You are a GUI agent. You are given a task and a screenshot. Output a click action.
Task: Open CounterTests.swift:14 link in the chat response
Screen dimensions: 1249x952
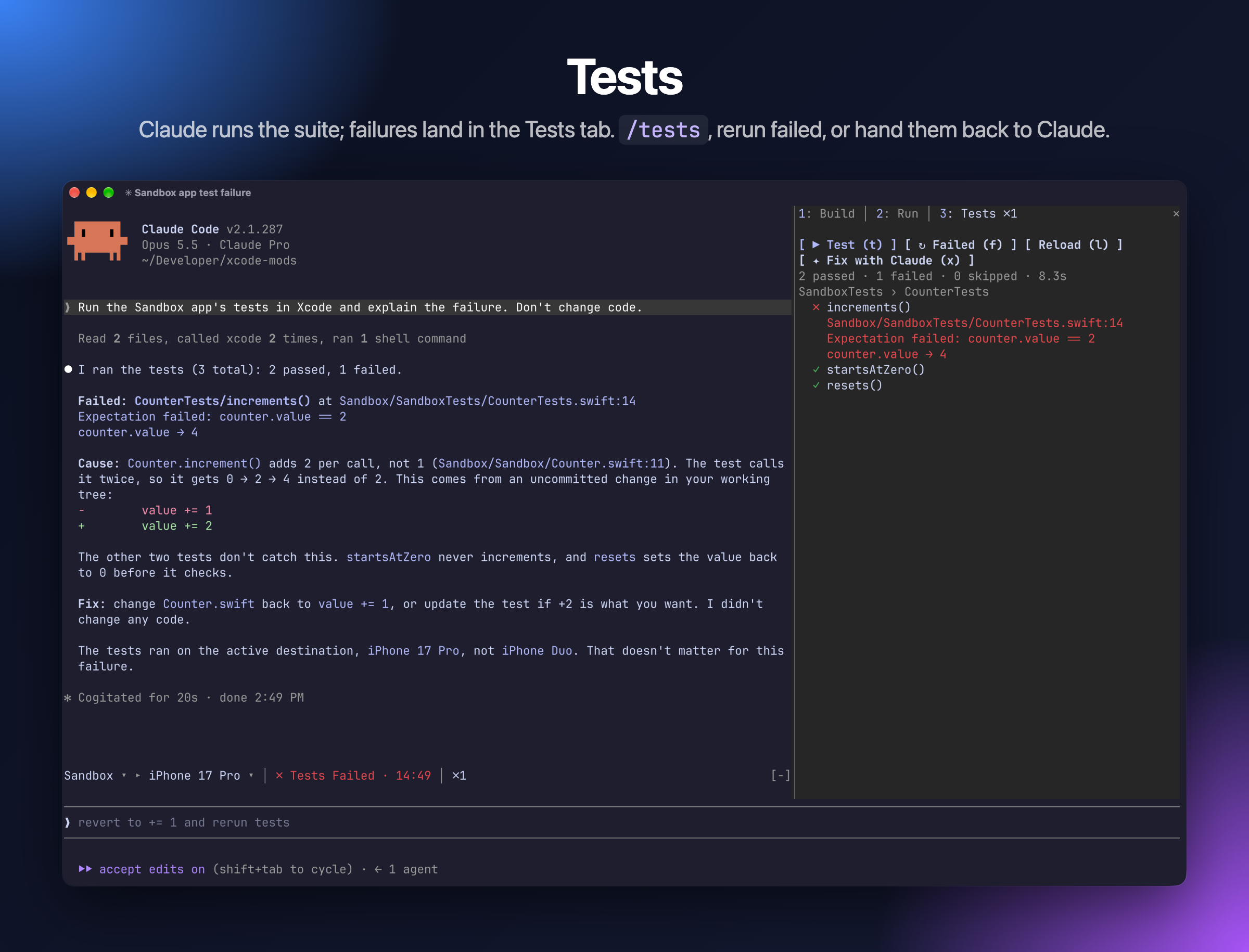[x=488, y=401]
